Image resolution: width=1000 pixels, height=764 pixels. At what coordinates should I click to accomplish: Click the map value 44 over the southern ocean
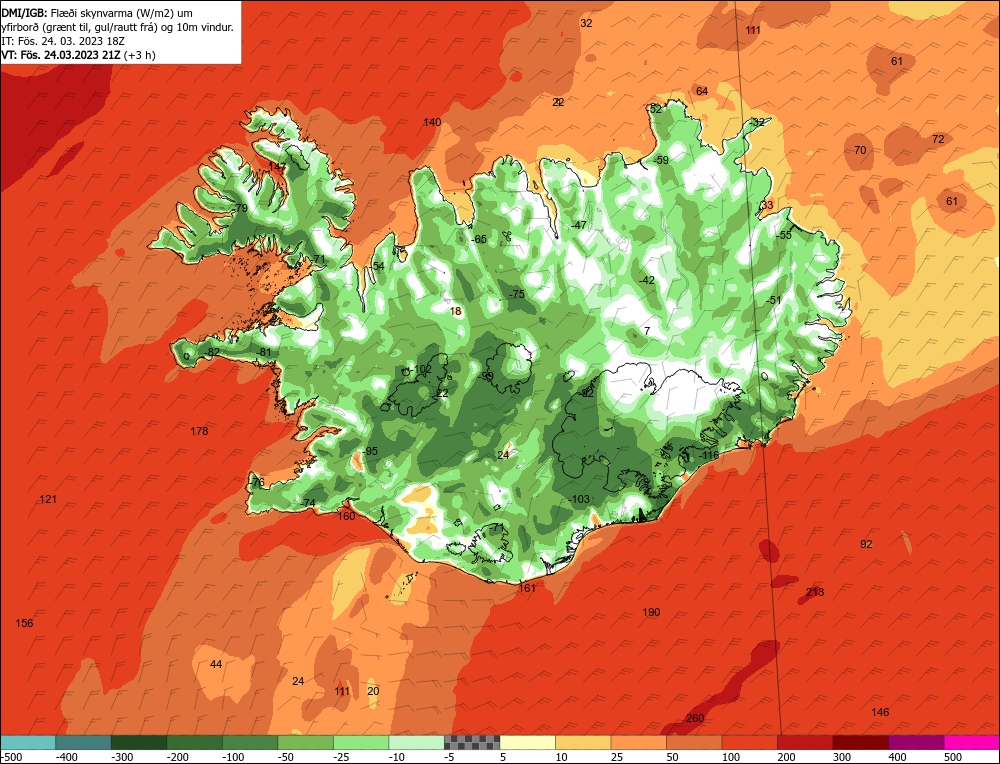click(216, 665)
